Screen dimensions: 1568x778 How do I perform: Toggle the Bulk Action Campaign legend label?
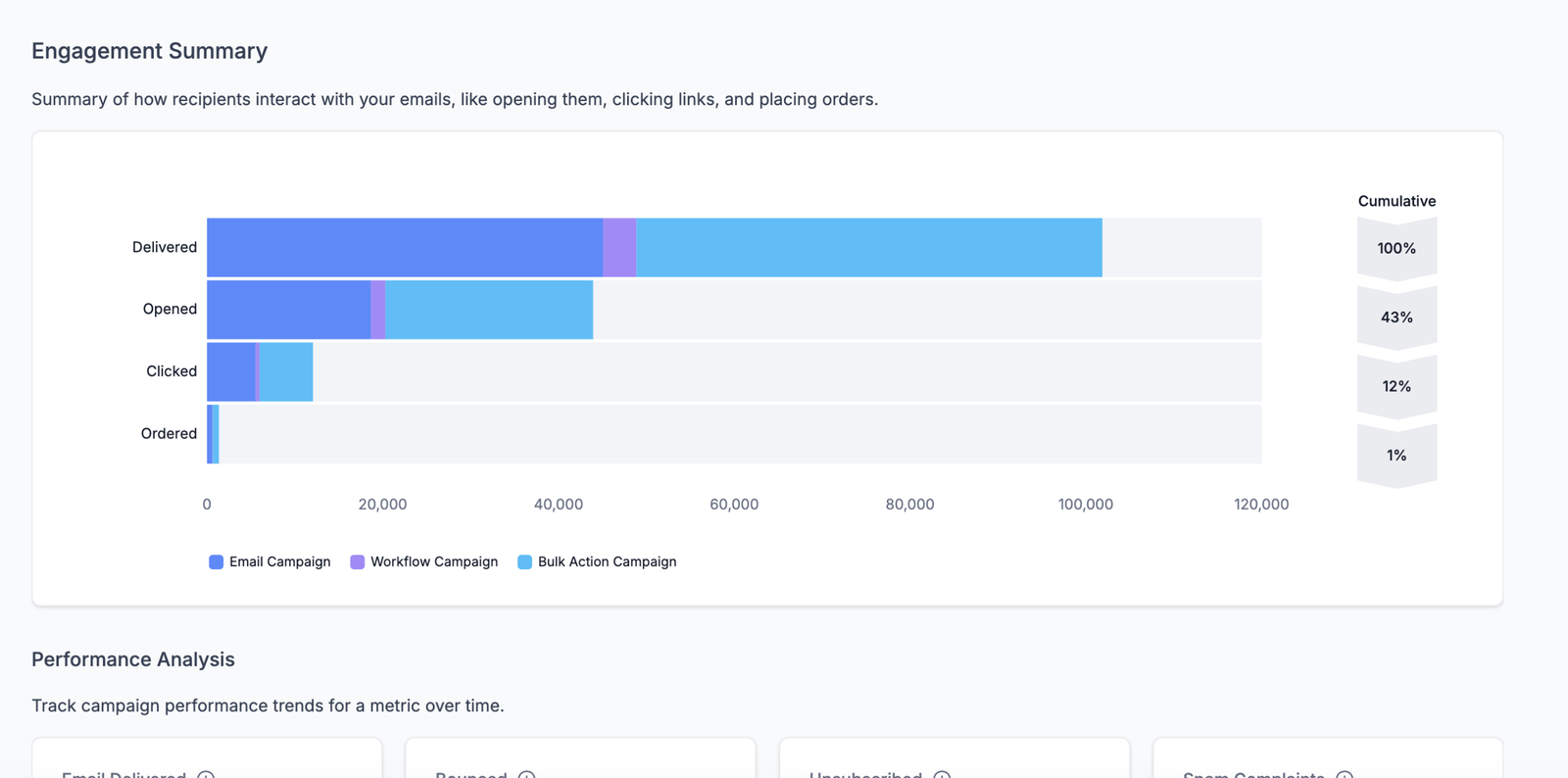point(607,561)
